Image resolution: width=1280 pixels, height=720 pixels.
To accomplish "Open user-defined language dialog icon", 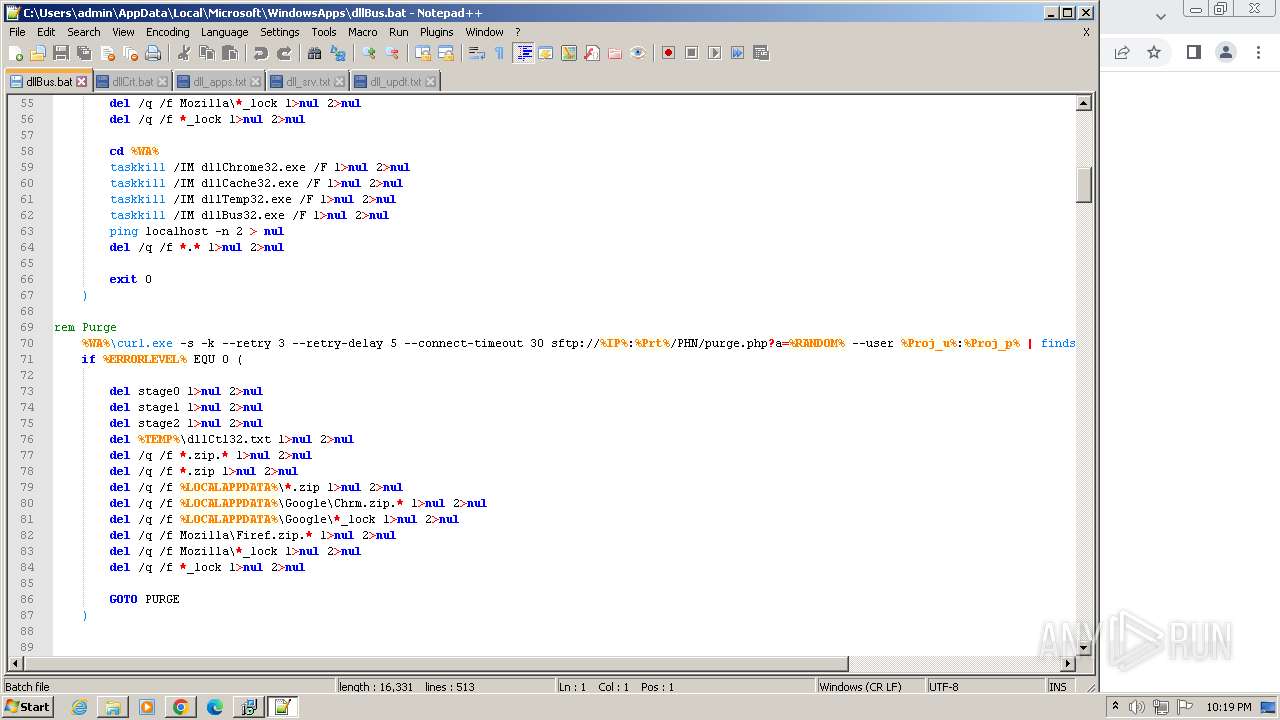I will (546, 53).
